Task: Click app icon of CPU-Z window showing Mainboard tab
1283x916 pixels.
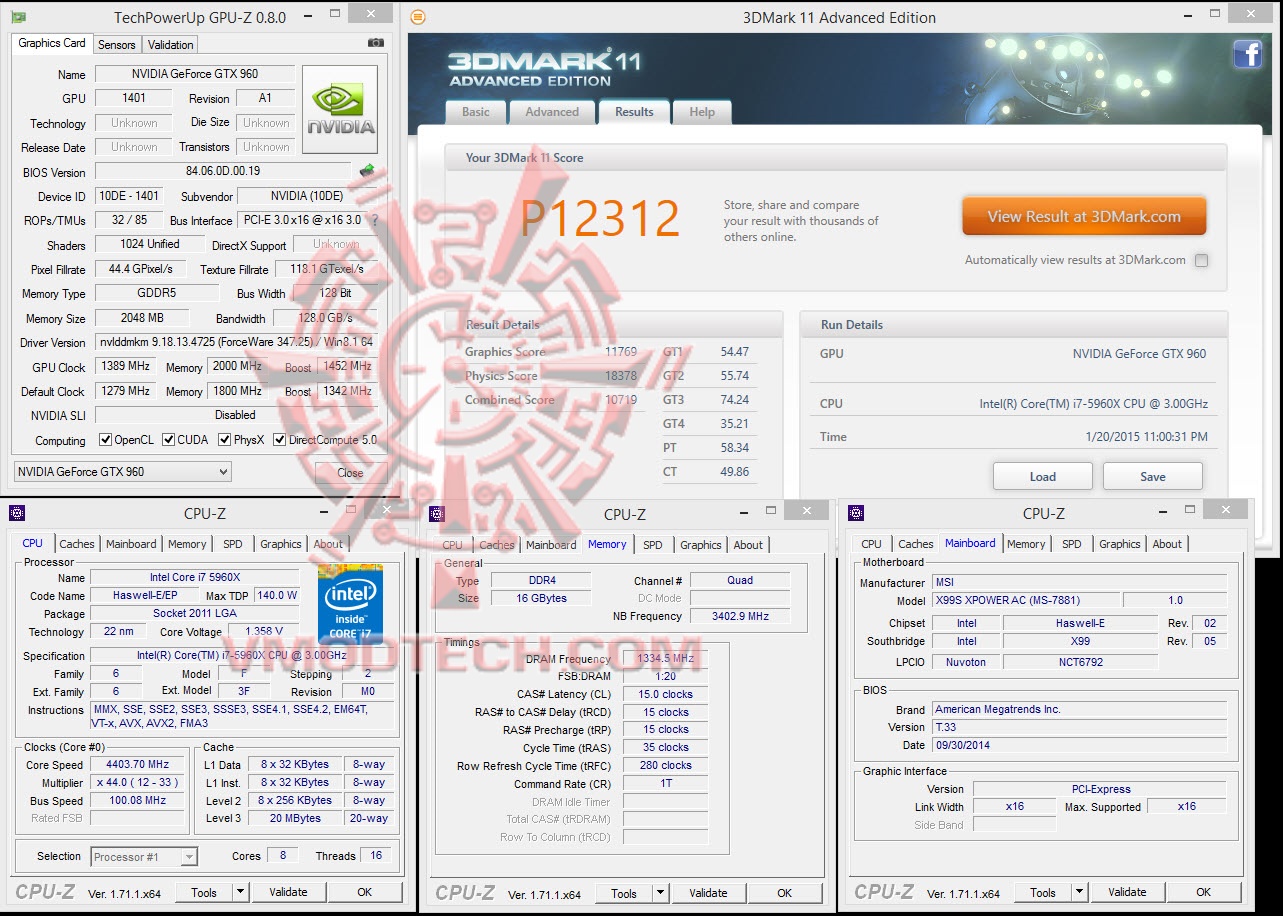Action: click(x=855, y=513)
